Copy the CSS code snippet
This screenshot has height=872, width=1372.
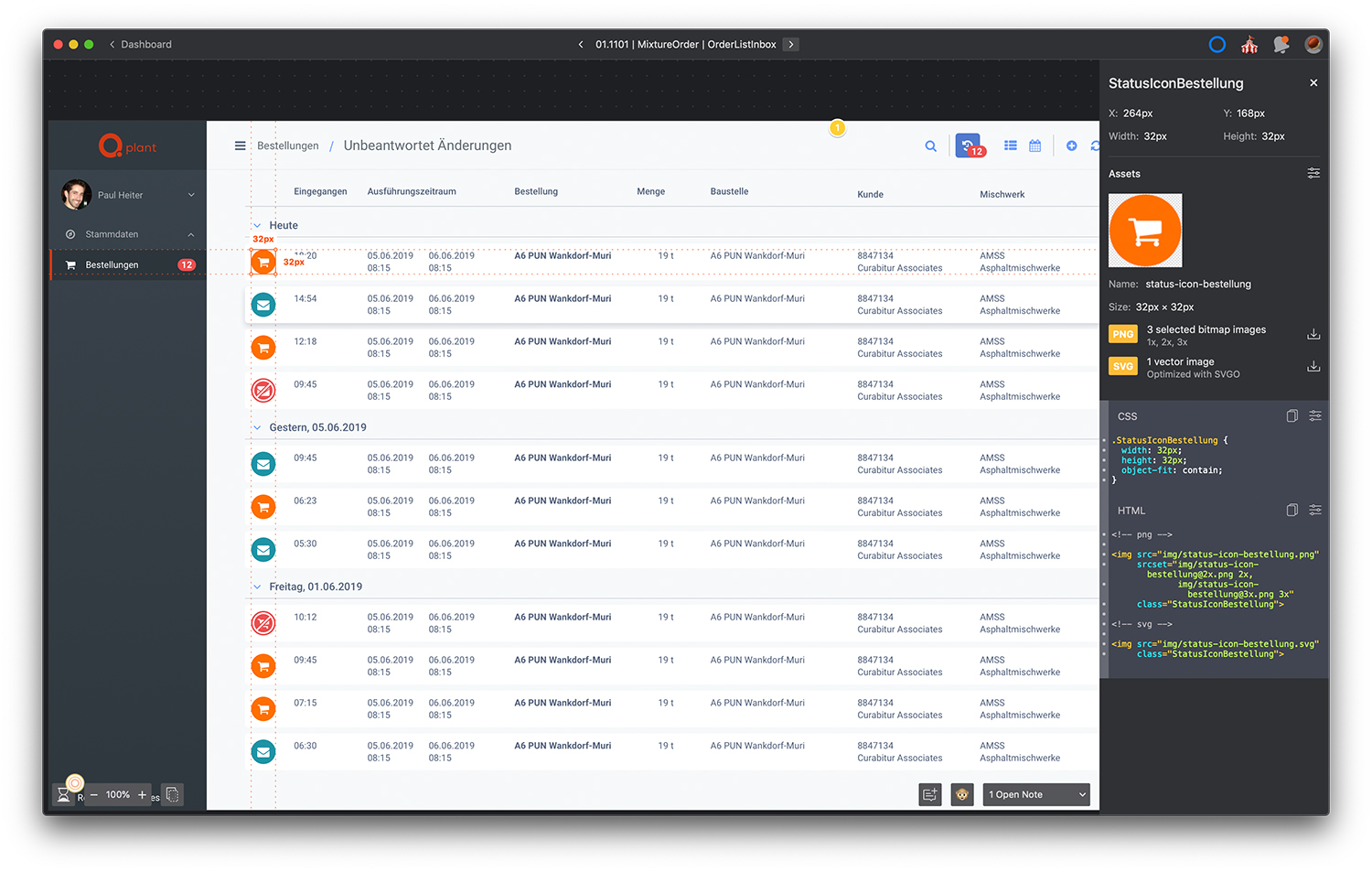(1292, 415)
